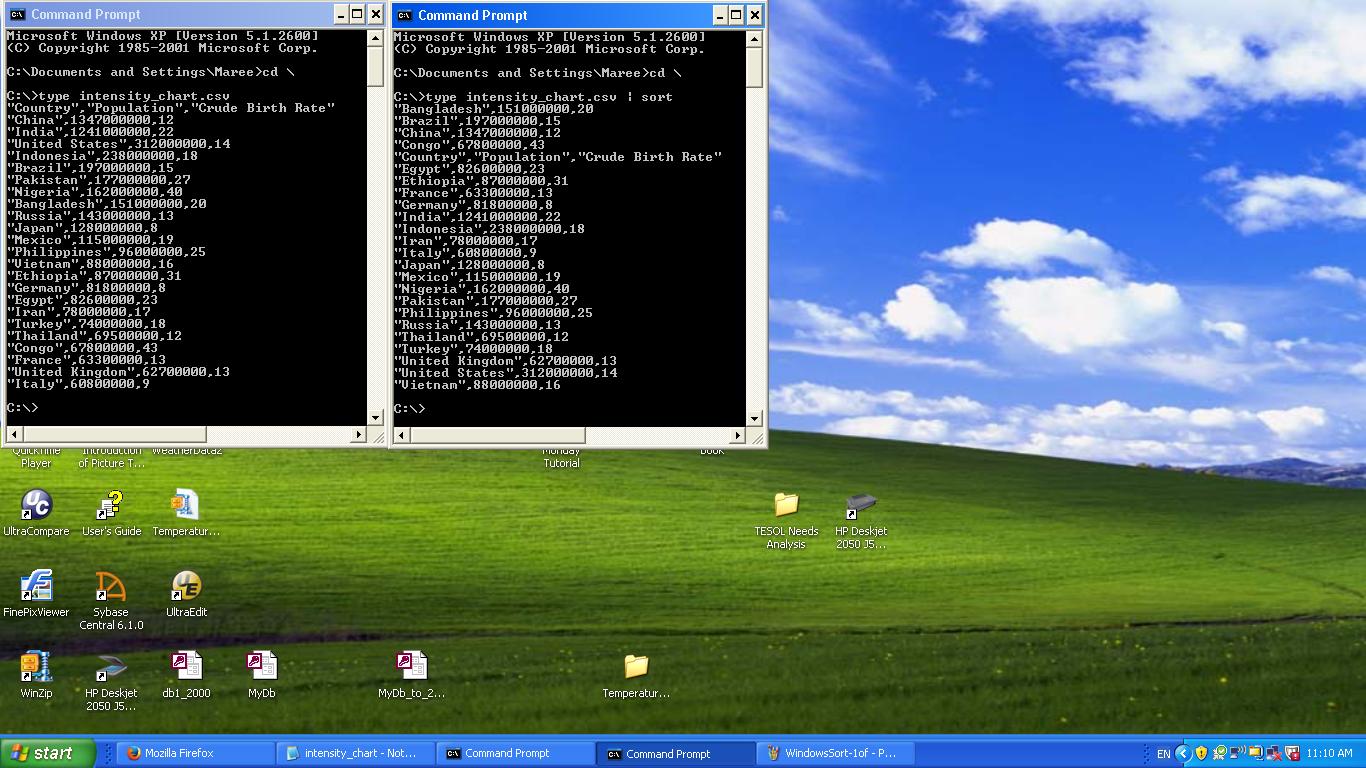1366x768 pixels.
Task: Open the Start menu
Action: [47, 753]
